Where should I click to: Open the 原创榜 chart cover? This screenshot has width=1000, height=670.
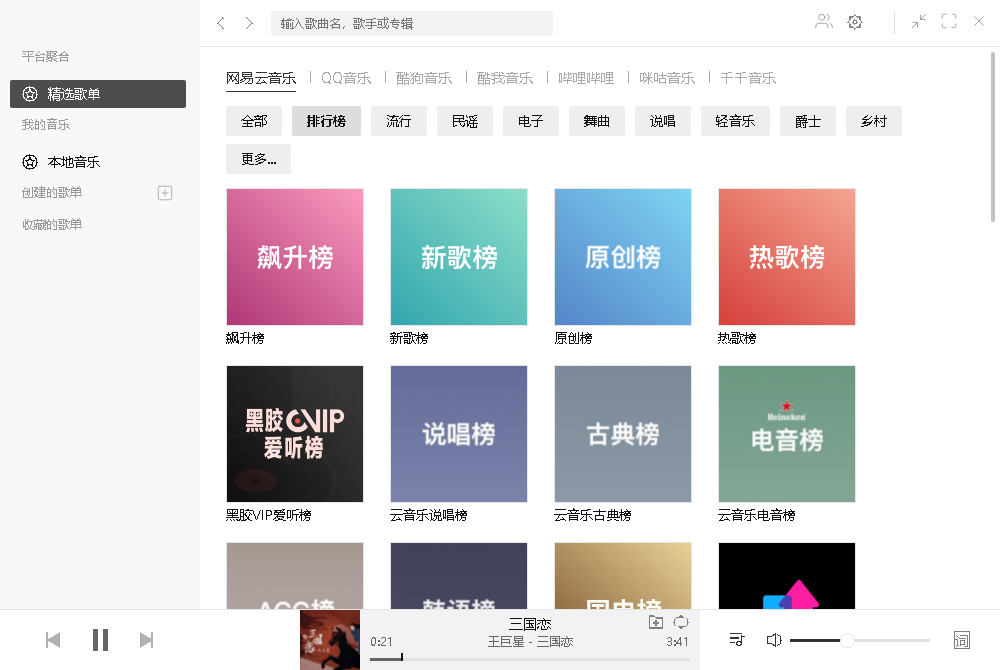point(622,257)
